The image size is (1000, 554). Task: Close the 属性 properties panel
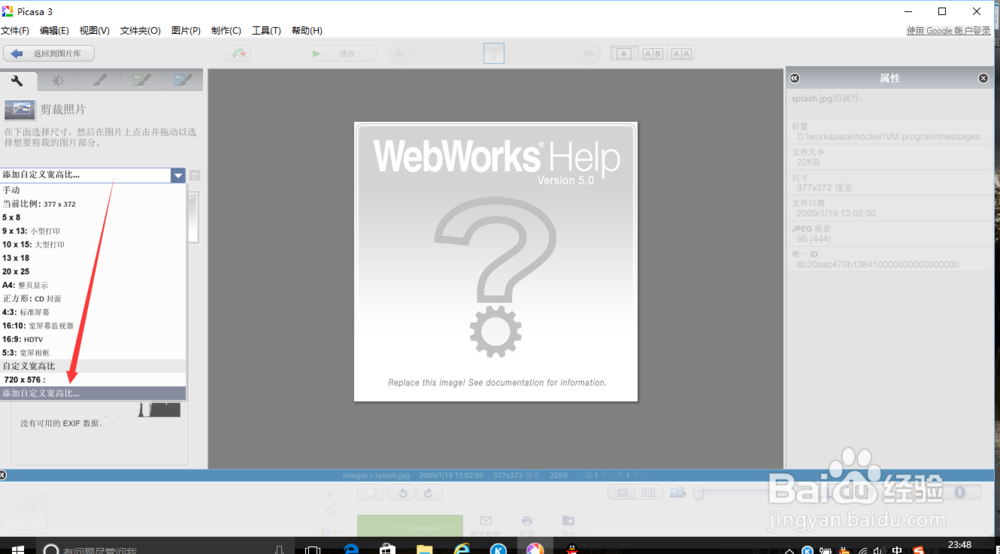983,78
